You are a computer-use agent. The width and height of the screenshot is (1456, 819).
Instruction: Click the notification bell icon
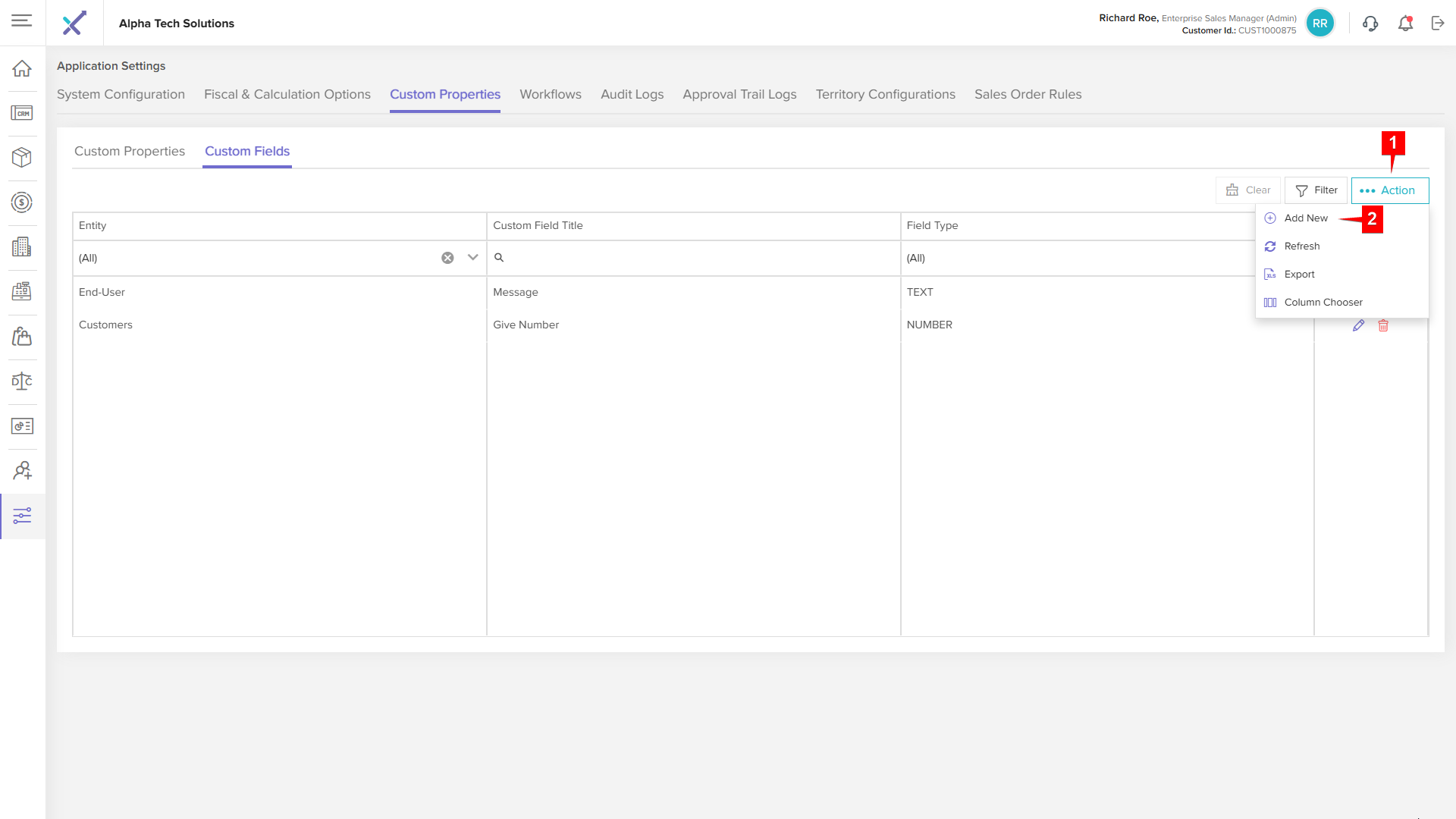tap(1405, 24)
